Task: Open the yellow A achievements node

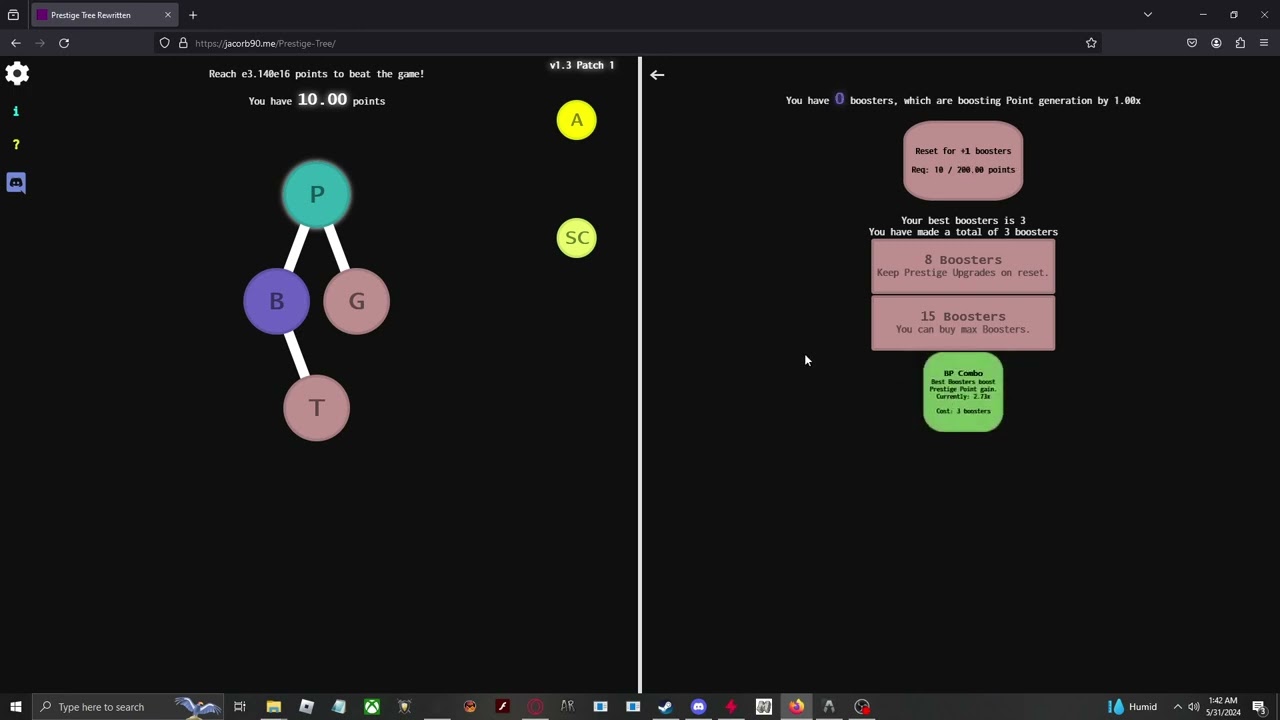Action: click(x=577, y=120)
